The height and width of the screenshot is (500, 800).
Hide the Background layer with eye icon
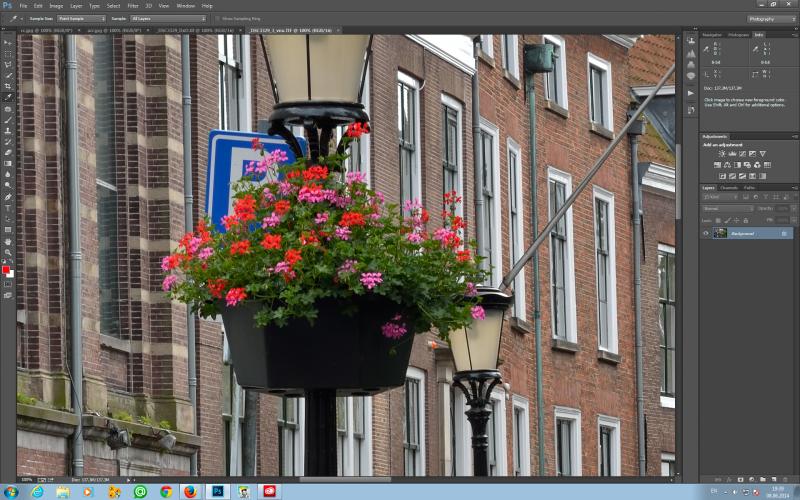point(706,233)
